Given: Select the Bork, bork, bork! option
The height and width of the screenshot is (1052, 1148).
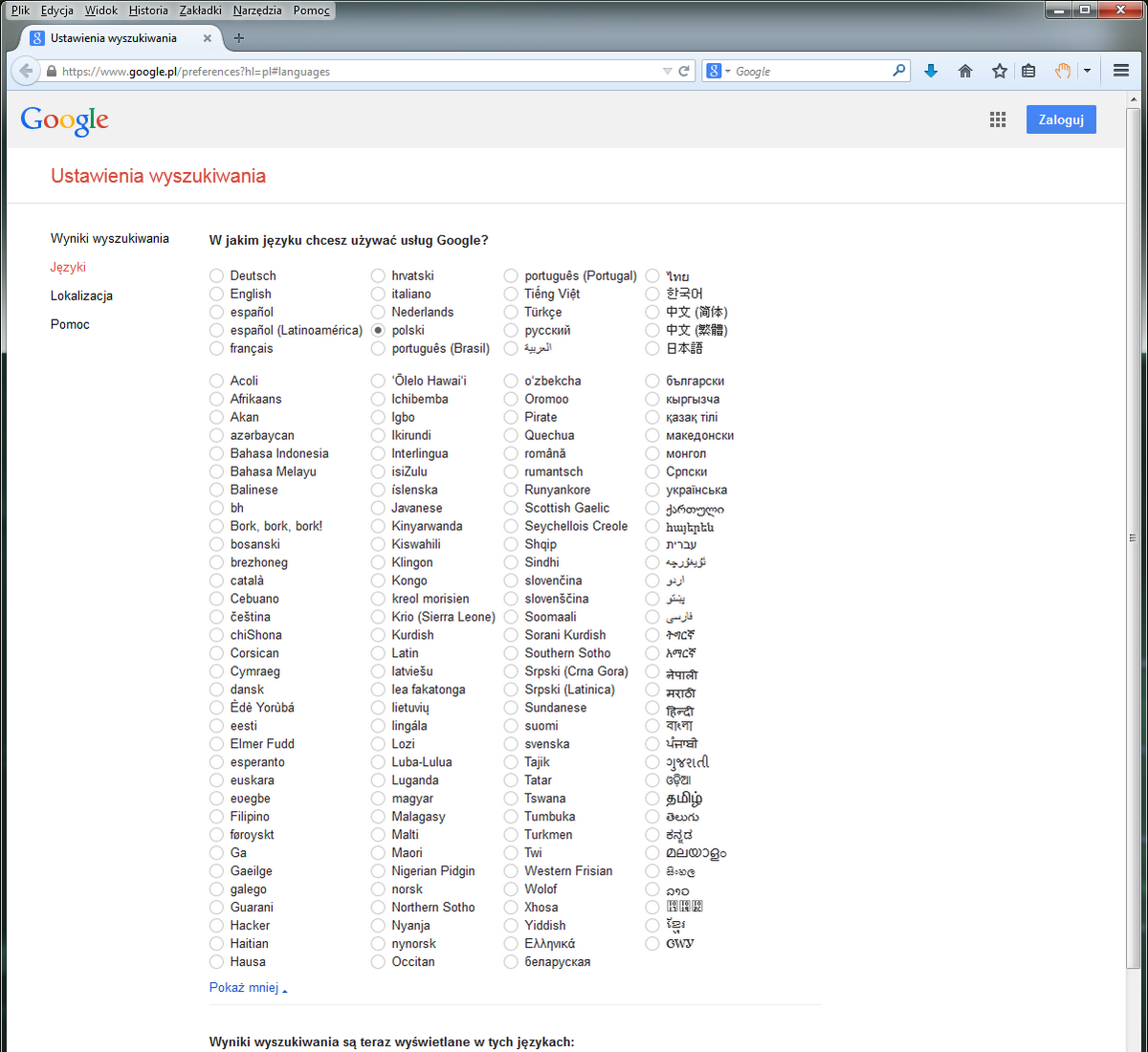Looking at the screenshot, I should point(216,526).
